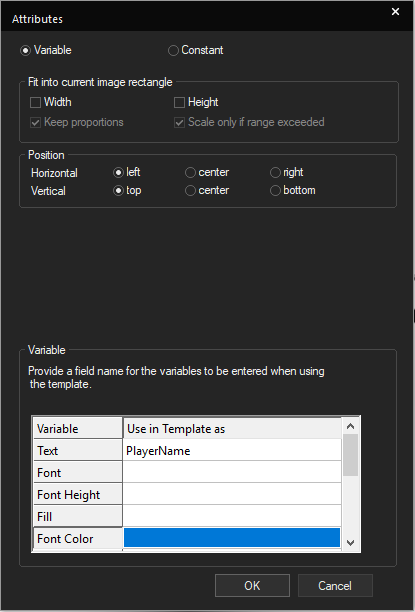Confirm the dialog with OK

tap(252, 585)
